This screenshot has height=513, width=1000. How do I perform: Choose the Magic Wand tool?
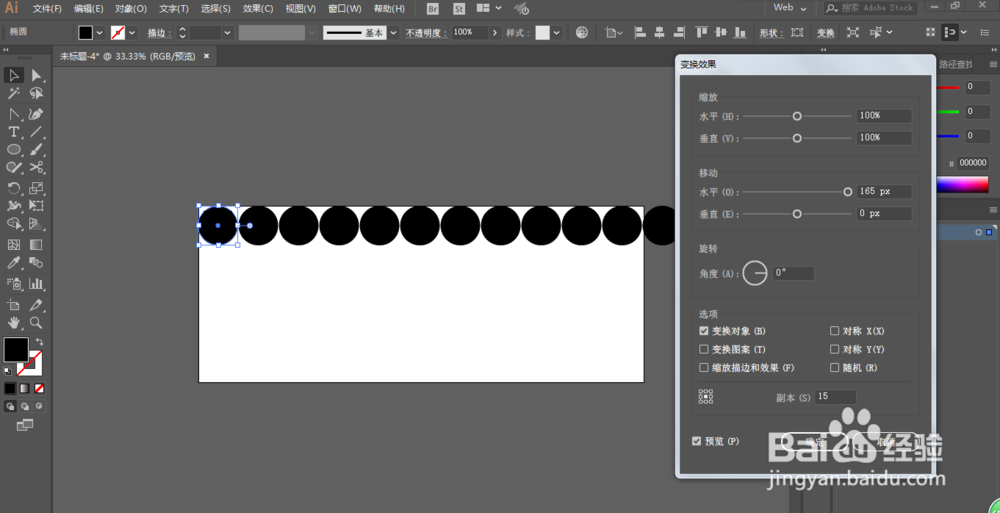[14, 94]
